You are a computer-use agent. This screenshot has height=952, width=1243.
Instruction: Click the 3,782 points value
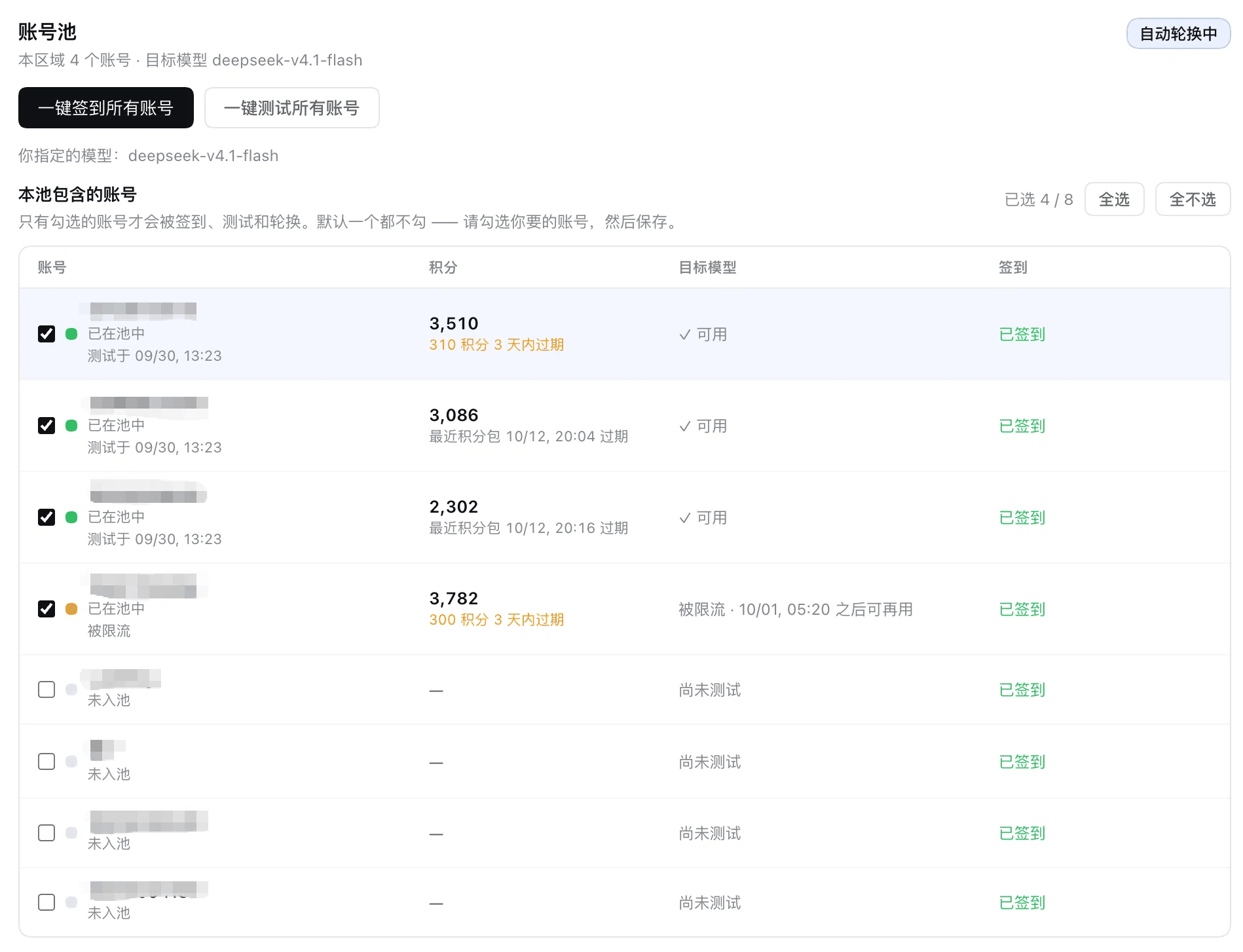click(x=454, y=598)
